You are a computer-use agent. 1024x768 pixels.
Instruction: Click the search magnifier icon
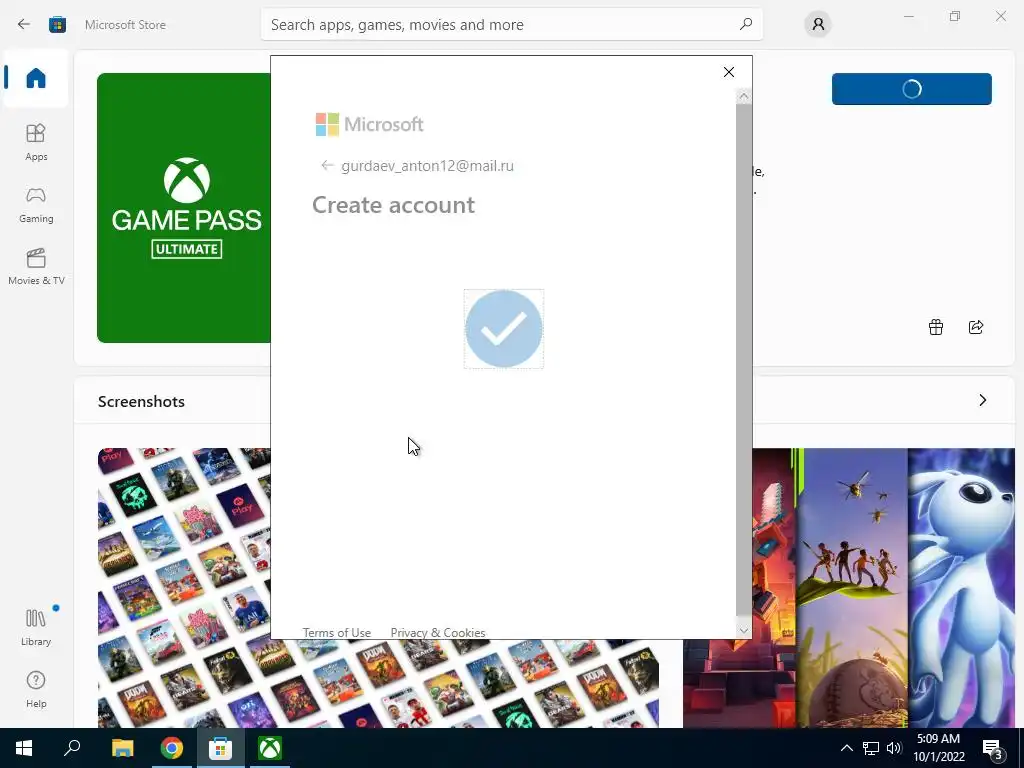tap(746, 24)
